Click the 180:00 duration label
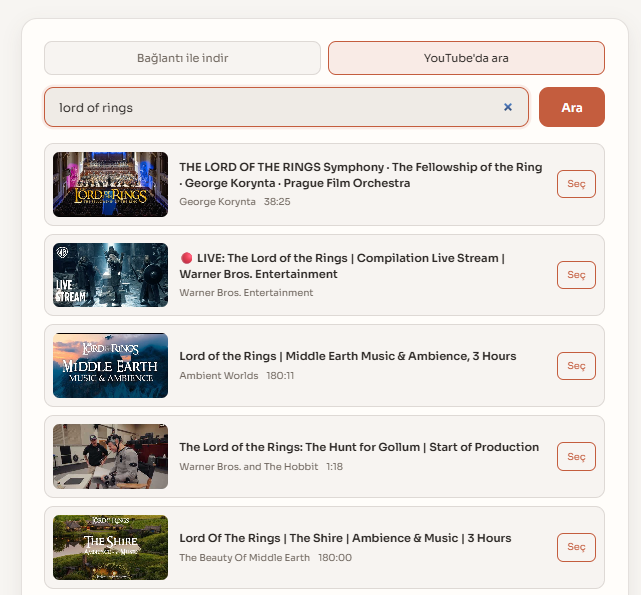Image resolution: width=641 pixels, height=595 pixels. [x=335, y=557]
